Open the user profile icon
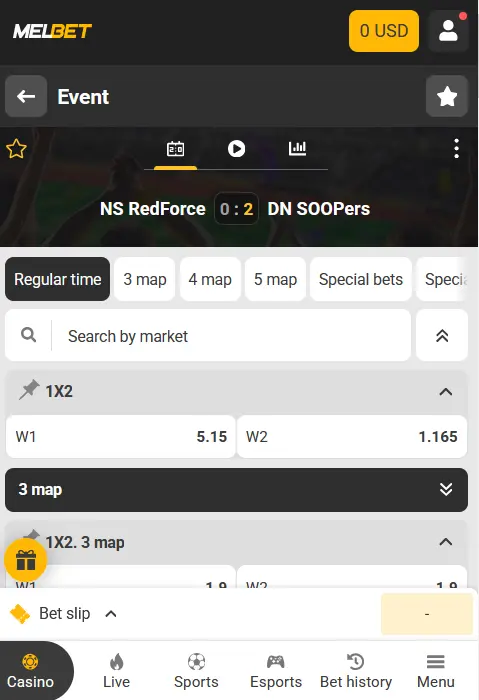479x700 pixels. coord(448,31)
